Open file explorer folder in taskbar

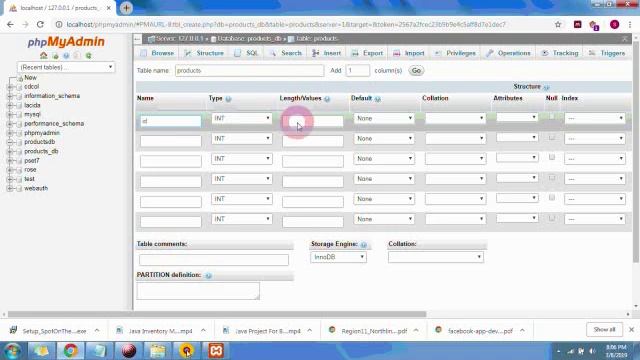[x=158, y=351]
